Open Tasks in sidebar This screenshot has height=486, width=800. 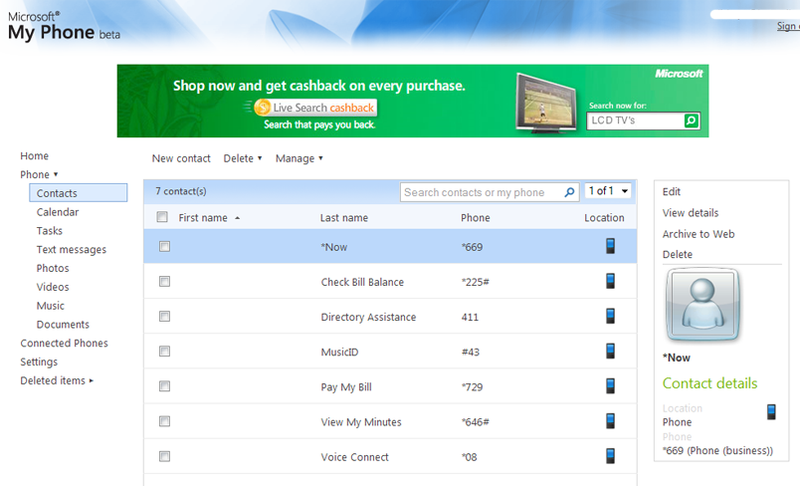point(49,231)
